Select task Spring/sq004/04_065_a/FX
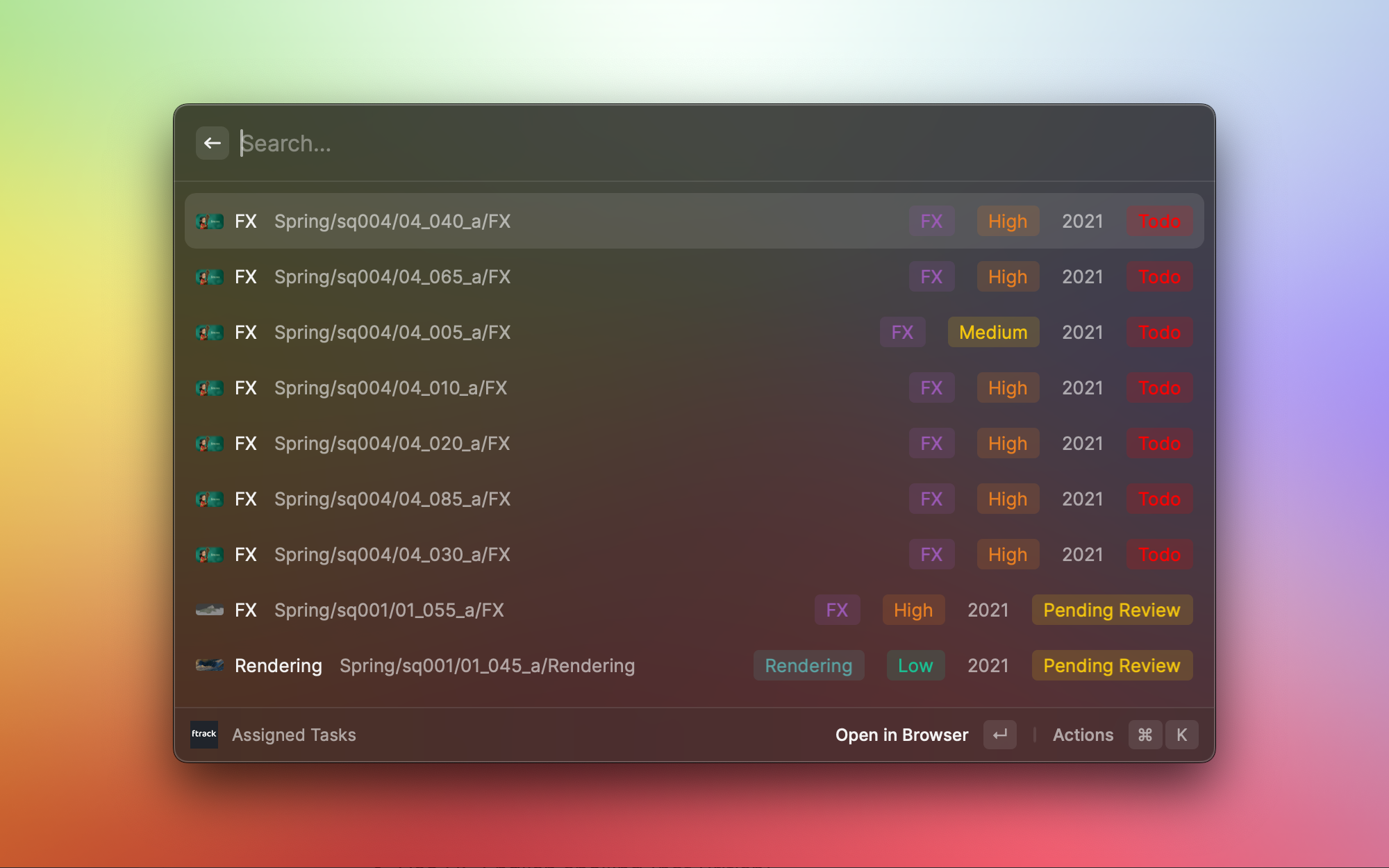1389x868 pixels. pyautogui.click(x=392, y=277)
